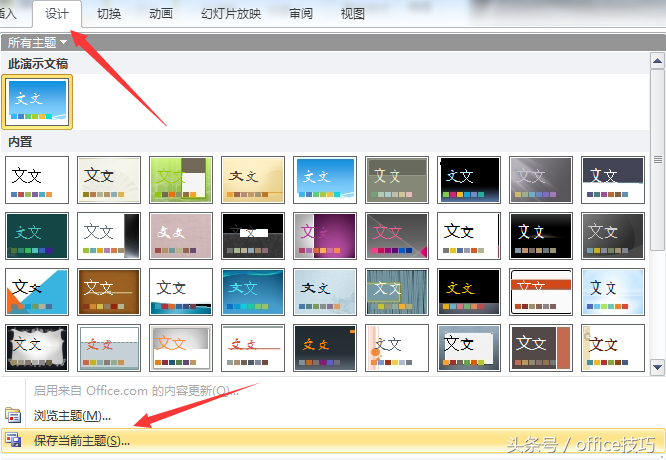Go to the 幻灯片放映 tab
Screen dimensions: 666x460
coord(231,14)
